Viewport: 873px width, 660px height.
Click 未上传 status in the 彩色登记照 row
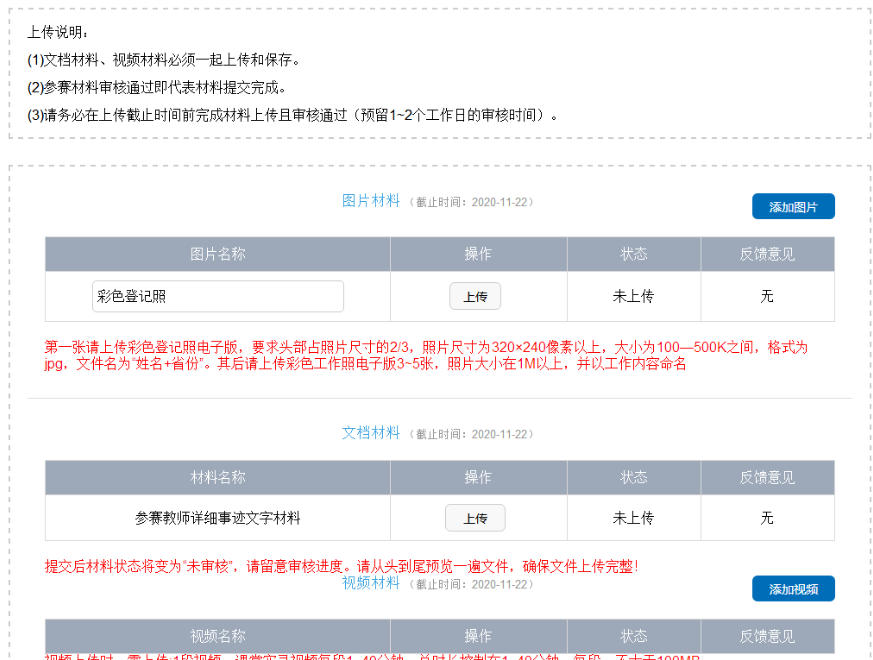pos(633,296)
